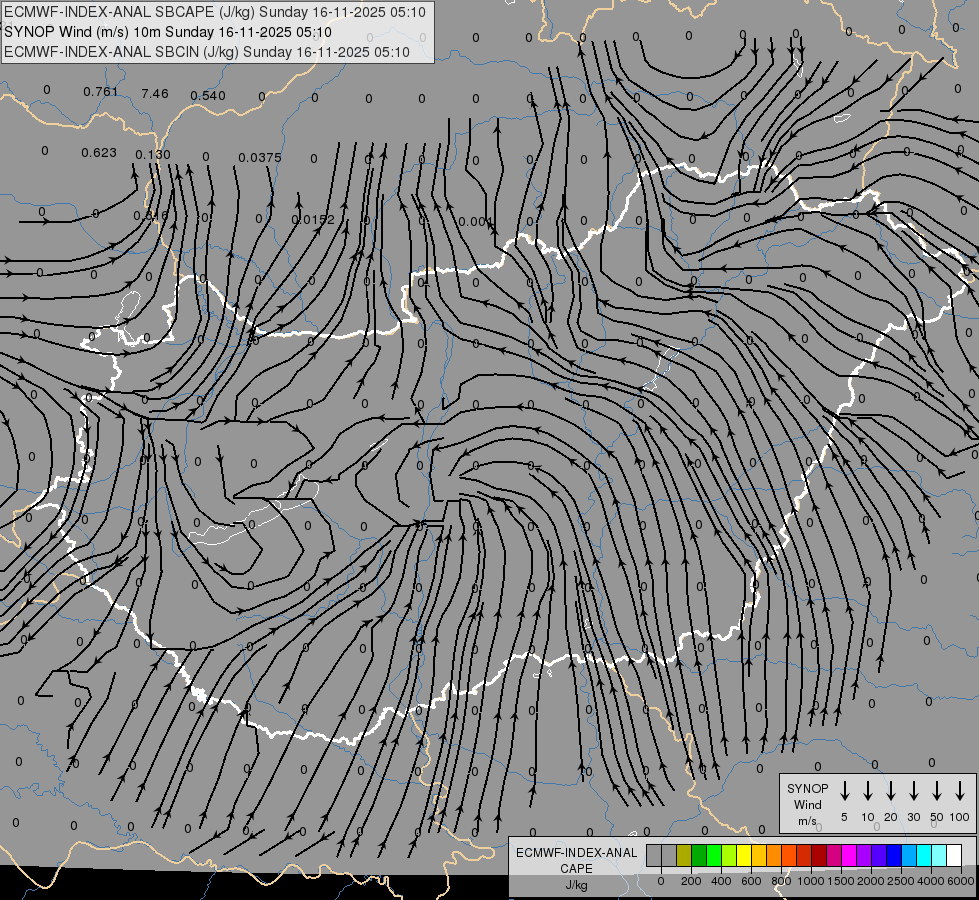Click the 7.46 data value on map
979x900 pixels.
point(155,93)
